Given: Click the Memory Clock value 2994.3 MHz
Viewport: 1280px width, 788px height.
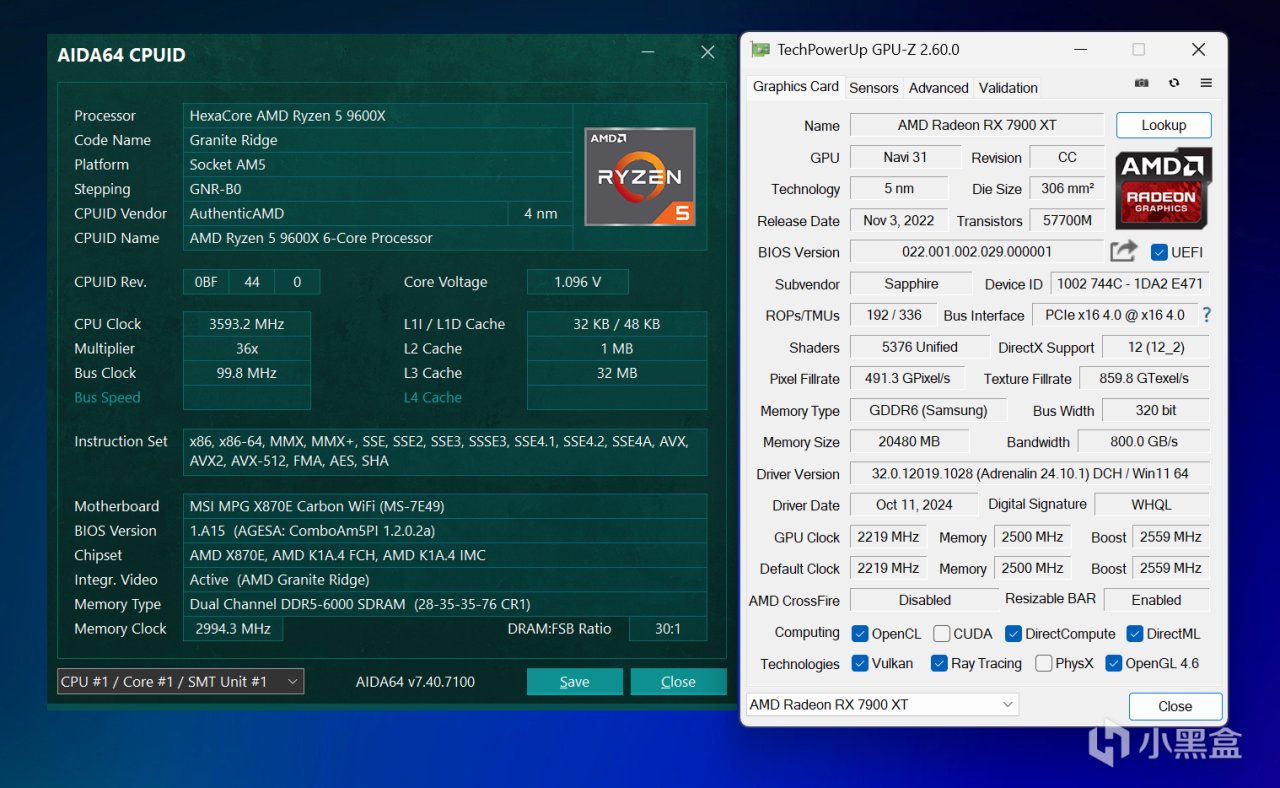Looking at the screenshot, I should point(233,629).
